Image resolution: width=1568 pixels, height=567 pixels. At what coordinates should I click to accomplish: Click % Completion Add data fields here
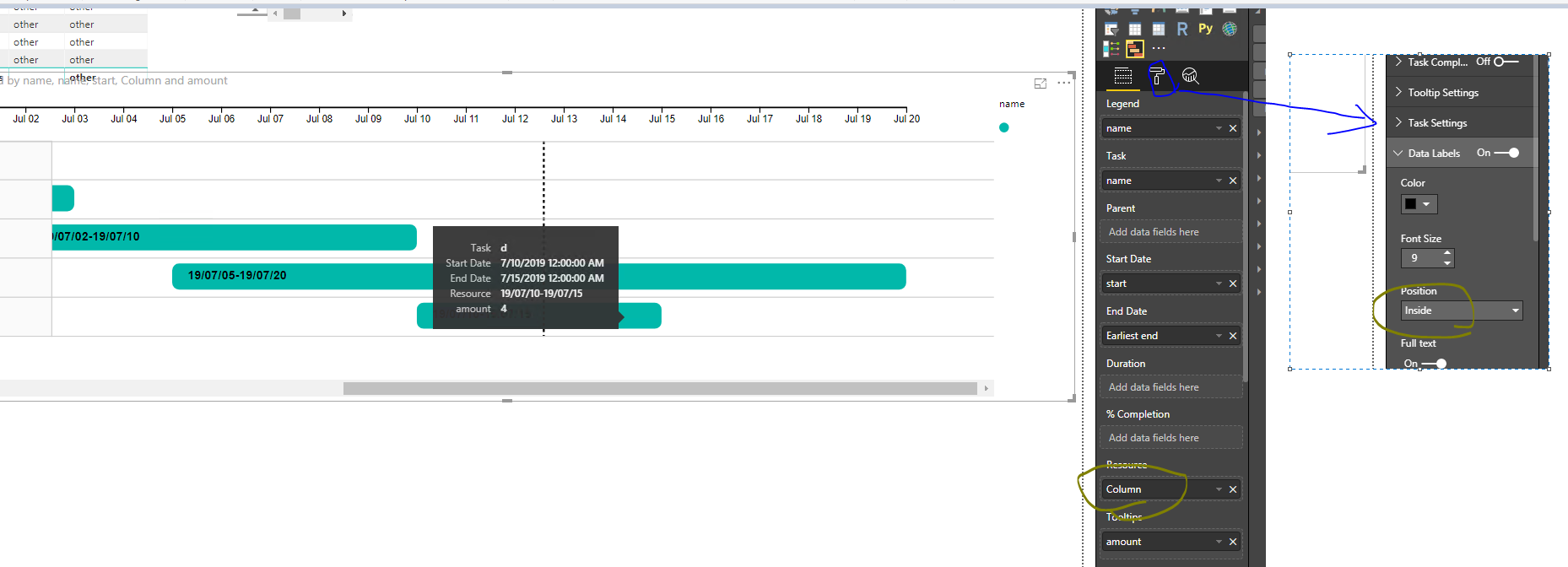click(1171, 438)
